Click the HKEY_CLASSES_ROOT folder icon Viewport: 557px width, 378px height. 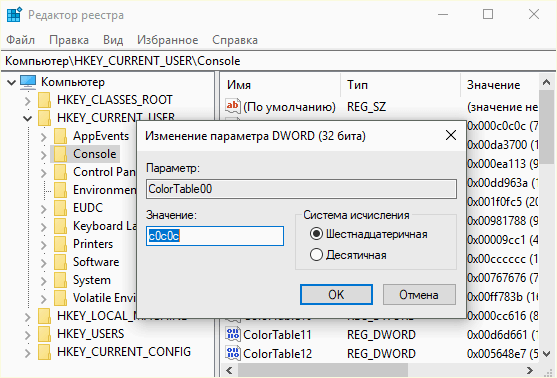pos(45,100)
